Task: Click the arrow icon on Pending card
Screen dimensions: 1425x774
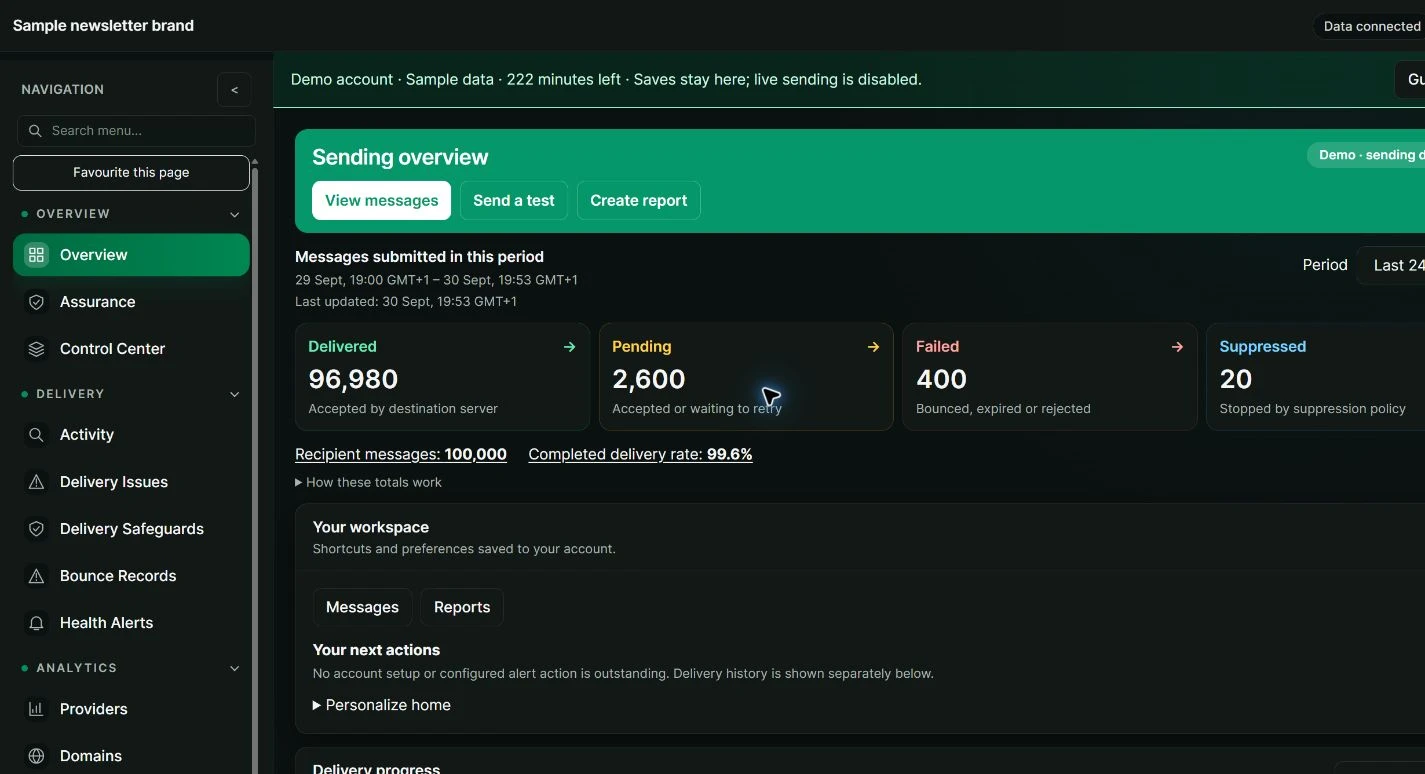Action: click(873, 347)
